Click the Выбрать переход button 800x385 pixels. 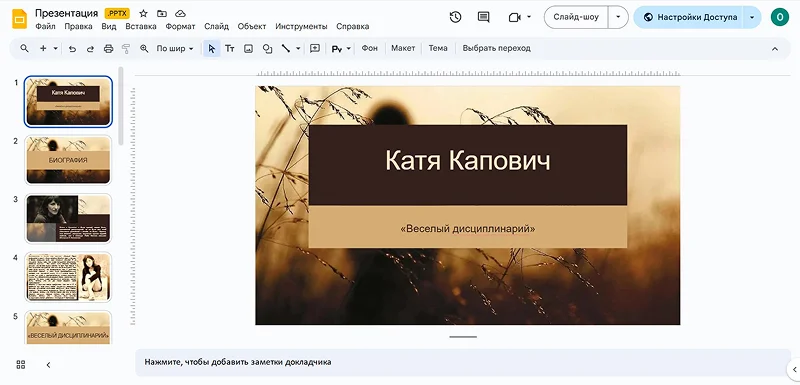coord(496,48)
